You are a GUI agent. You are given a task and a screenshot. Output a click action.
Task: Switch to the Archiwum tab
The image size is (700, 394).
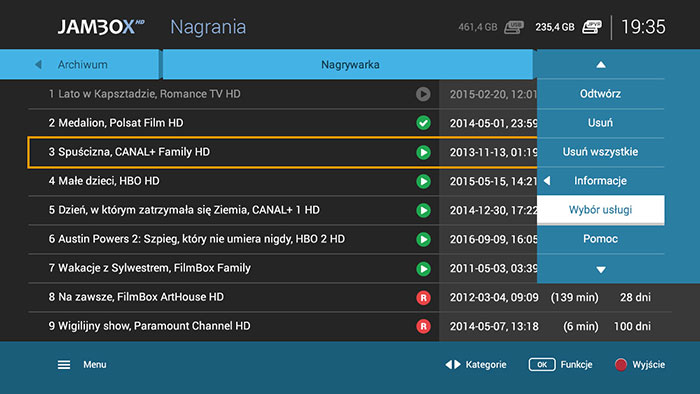click(79, 65)
